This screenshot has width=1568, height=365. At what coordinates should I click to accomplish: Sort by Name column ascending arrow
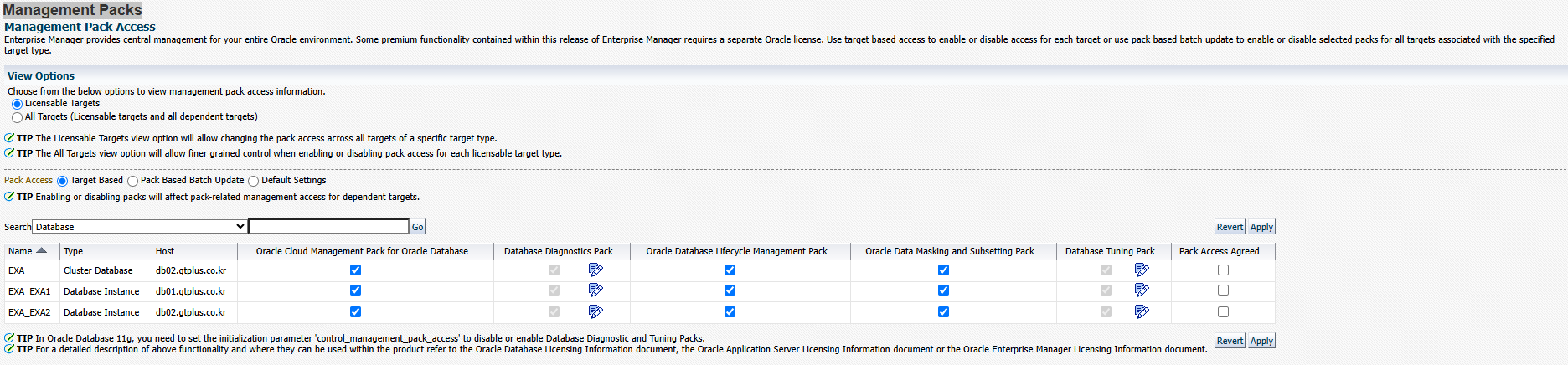[x=42, y=250]
